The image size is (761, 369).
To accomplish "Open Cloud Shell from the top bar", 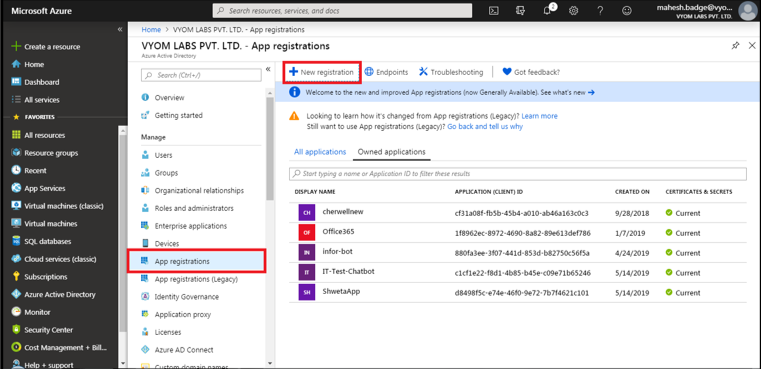I will click(494, 11).
